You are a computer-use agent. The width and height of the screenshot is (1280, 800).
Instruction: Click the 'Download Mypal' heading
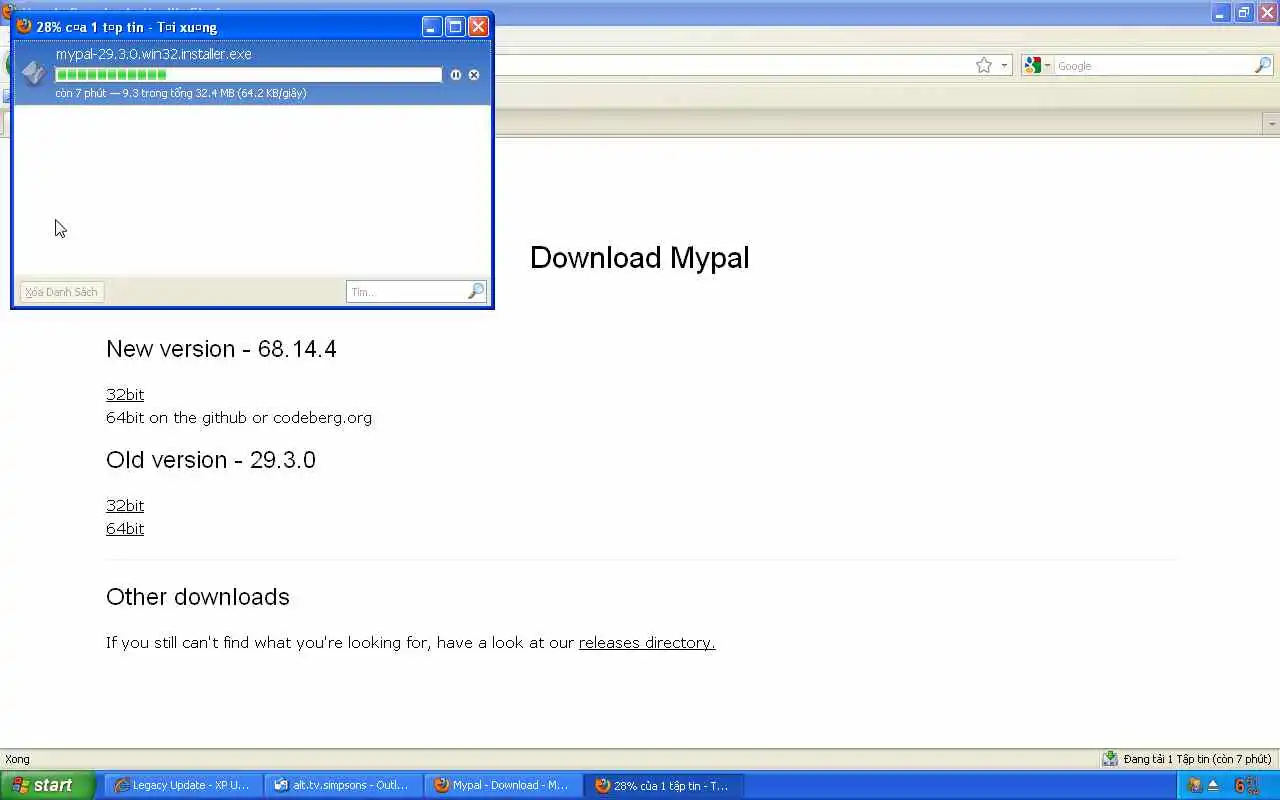click(640, 257)
